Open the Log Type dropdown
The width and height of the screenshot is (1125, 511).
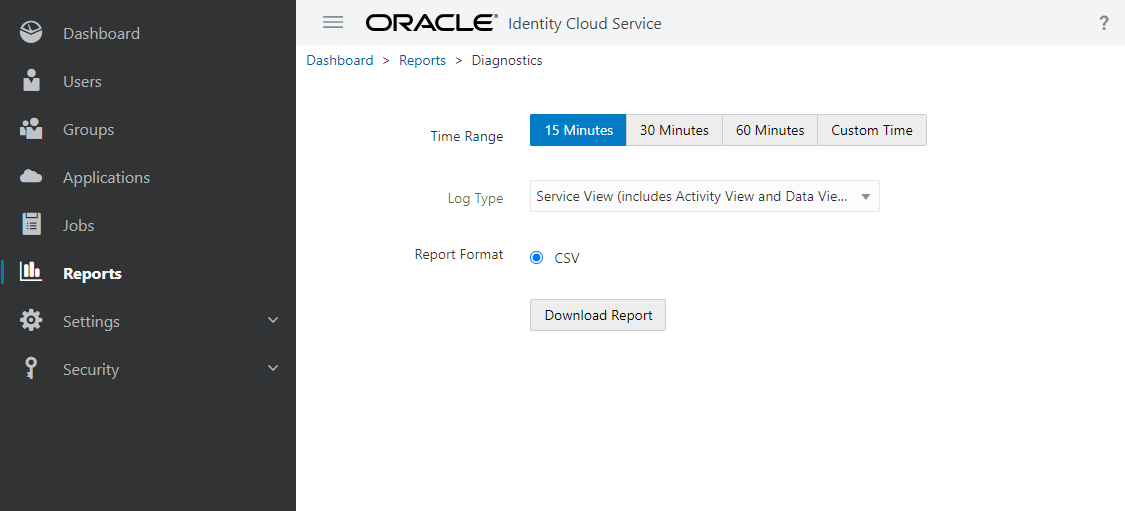click(x=704, y=197)
